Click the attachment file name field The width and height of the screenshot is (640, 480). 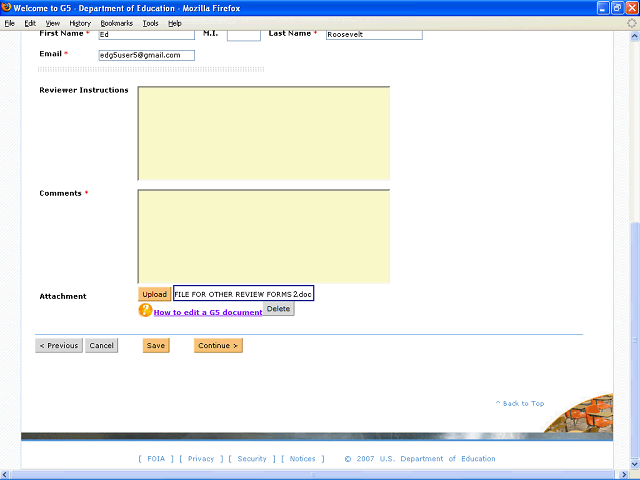click(244, 293)
